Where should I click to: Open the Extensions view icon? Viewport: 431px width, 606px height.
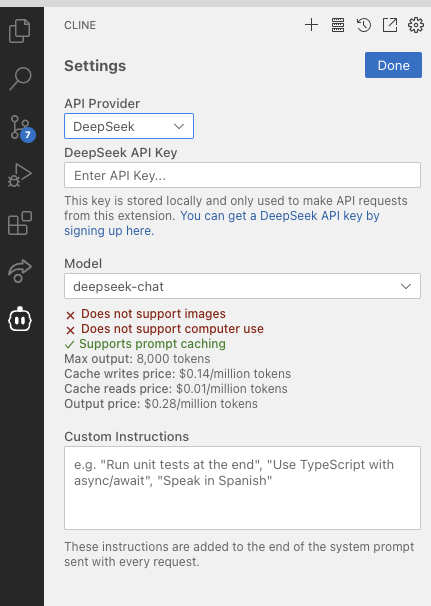click(20, 223)
